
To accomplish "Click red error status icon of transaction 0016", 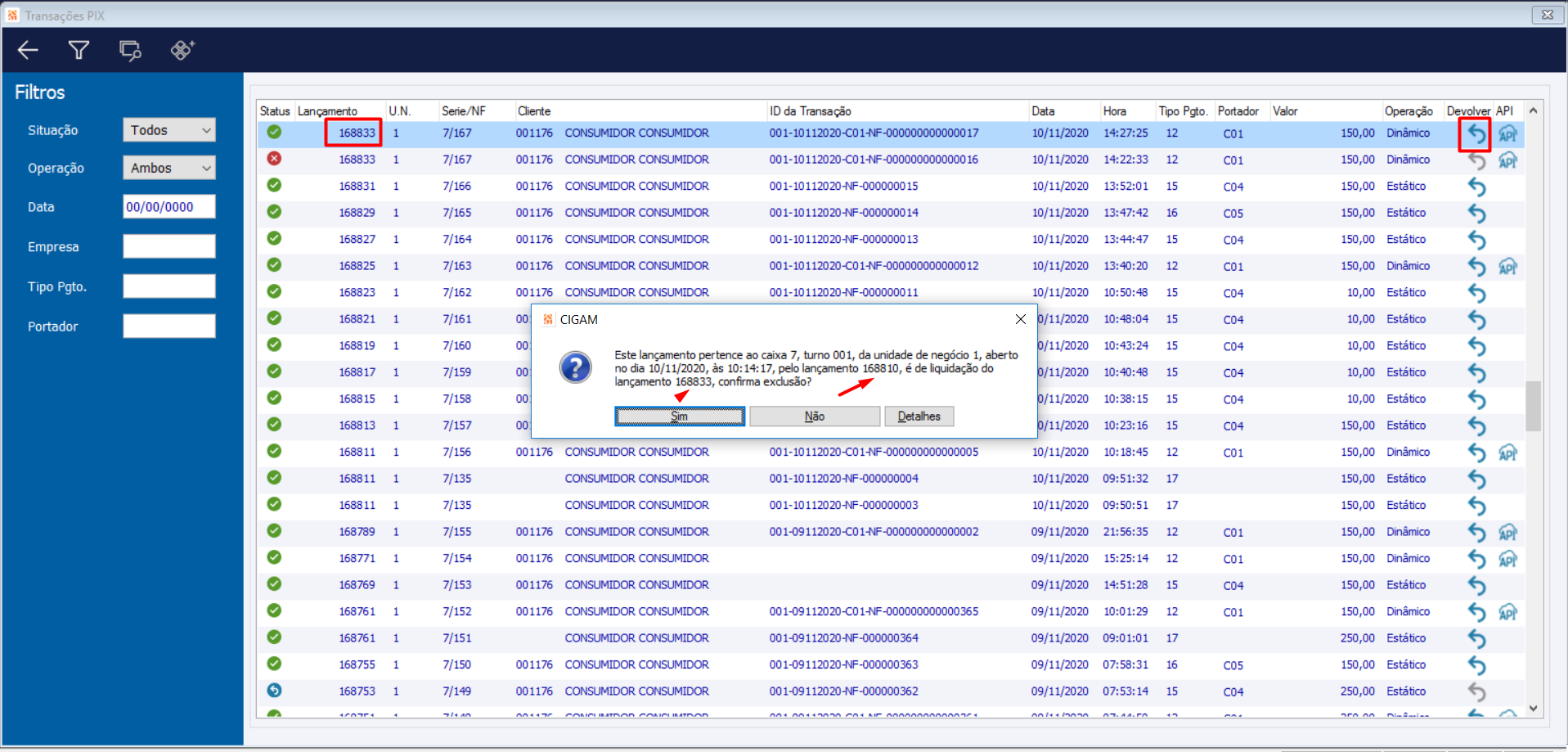I will (274, 159).
